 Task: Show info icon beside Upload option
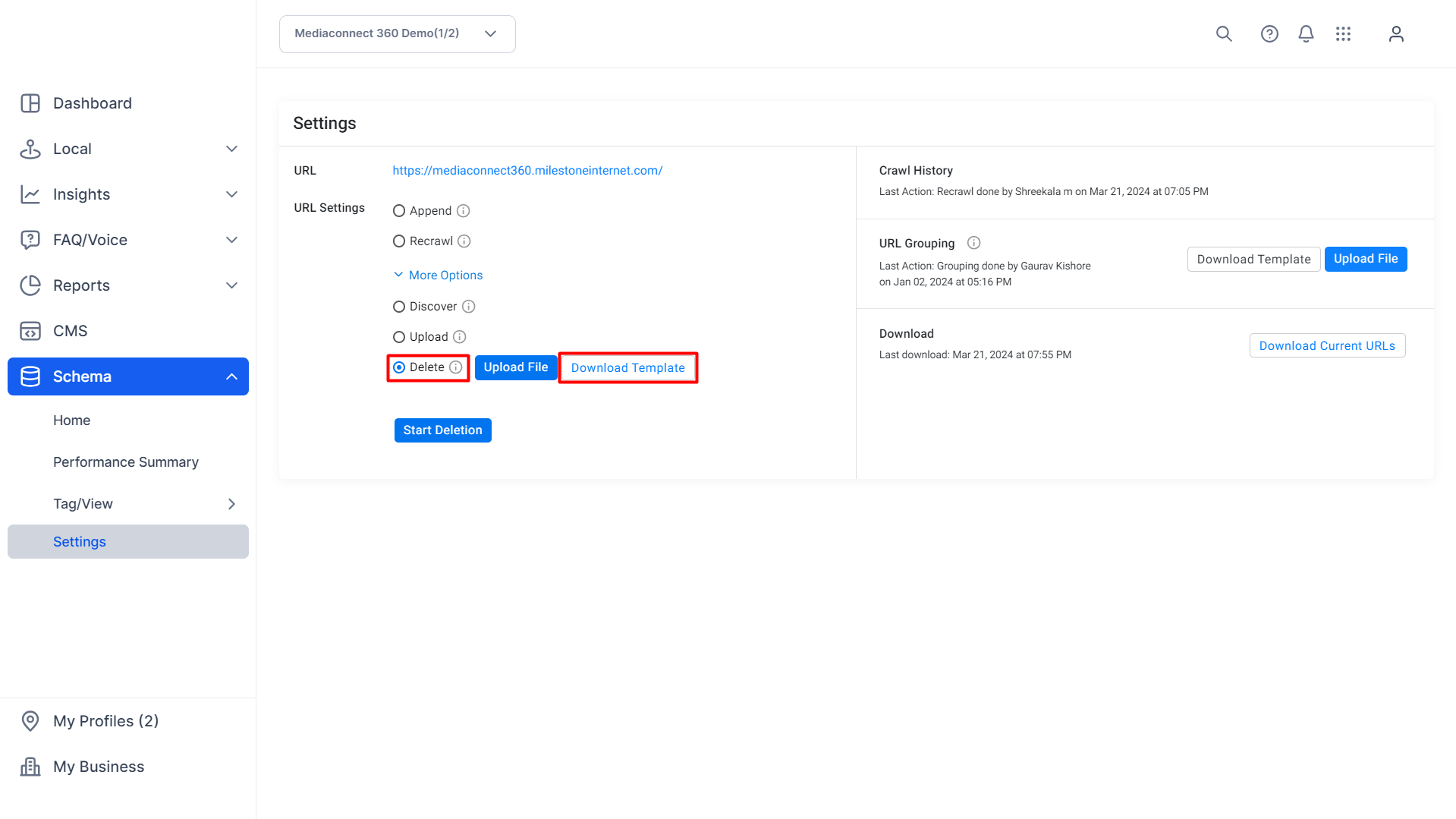pyautogui.click(x=460, y=337)
